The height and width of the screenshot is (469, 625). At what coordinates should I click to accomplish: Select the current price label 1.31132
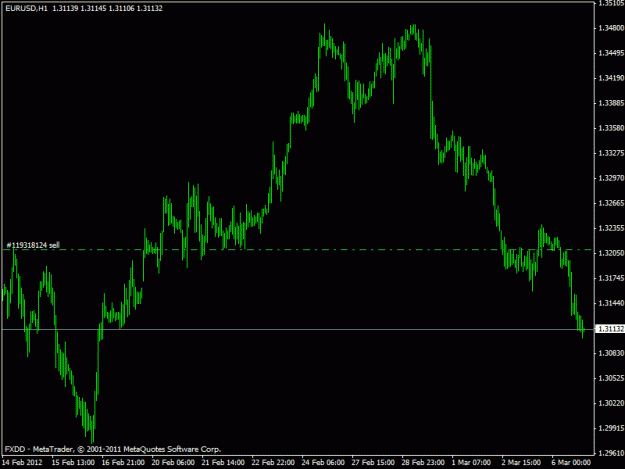(x=610, y=329)
